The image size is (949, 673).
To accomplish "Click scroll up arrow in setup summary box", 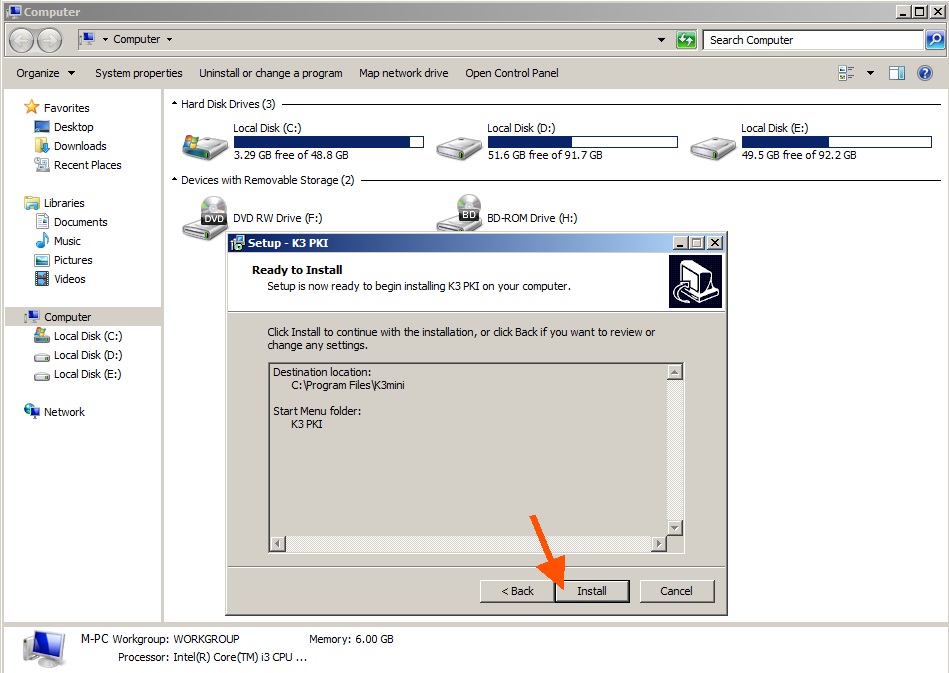I will click(675, 372).
